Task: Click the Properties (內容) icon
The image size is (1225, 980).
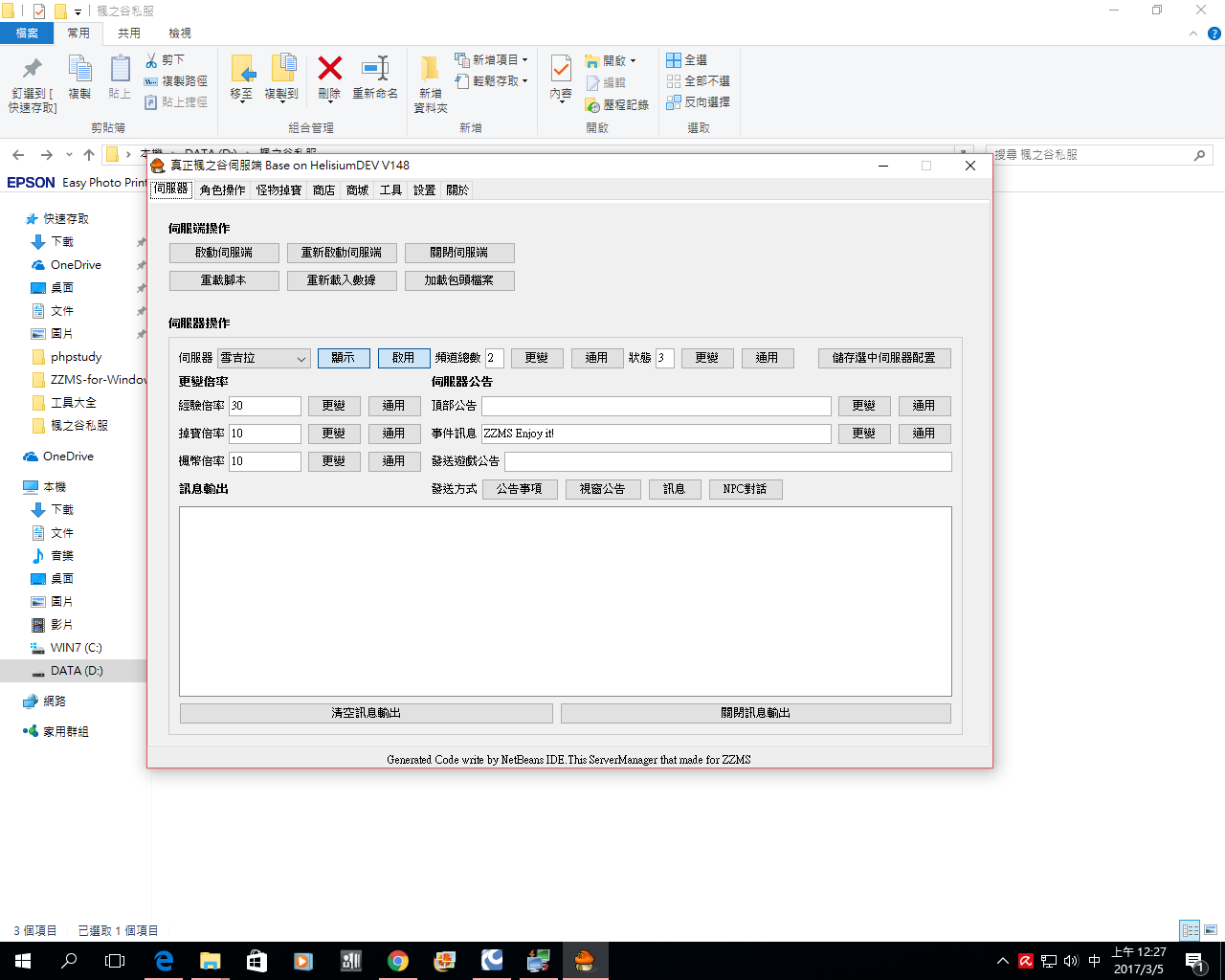Action: coord(562,68)
